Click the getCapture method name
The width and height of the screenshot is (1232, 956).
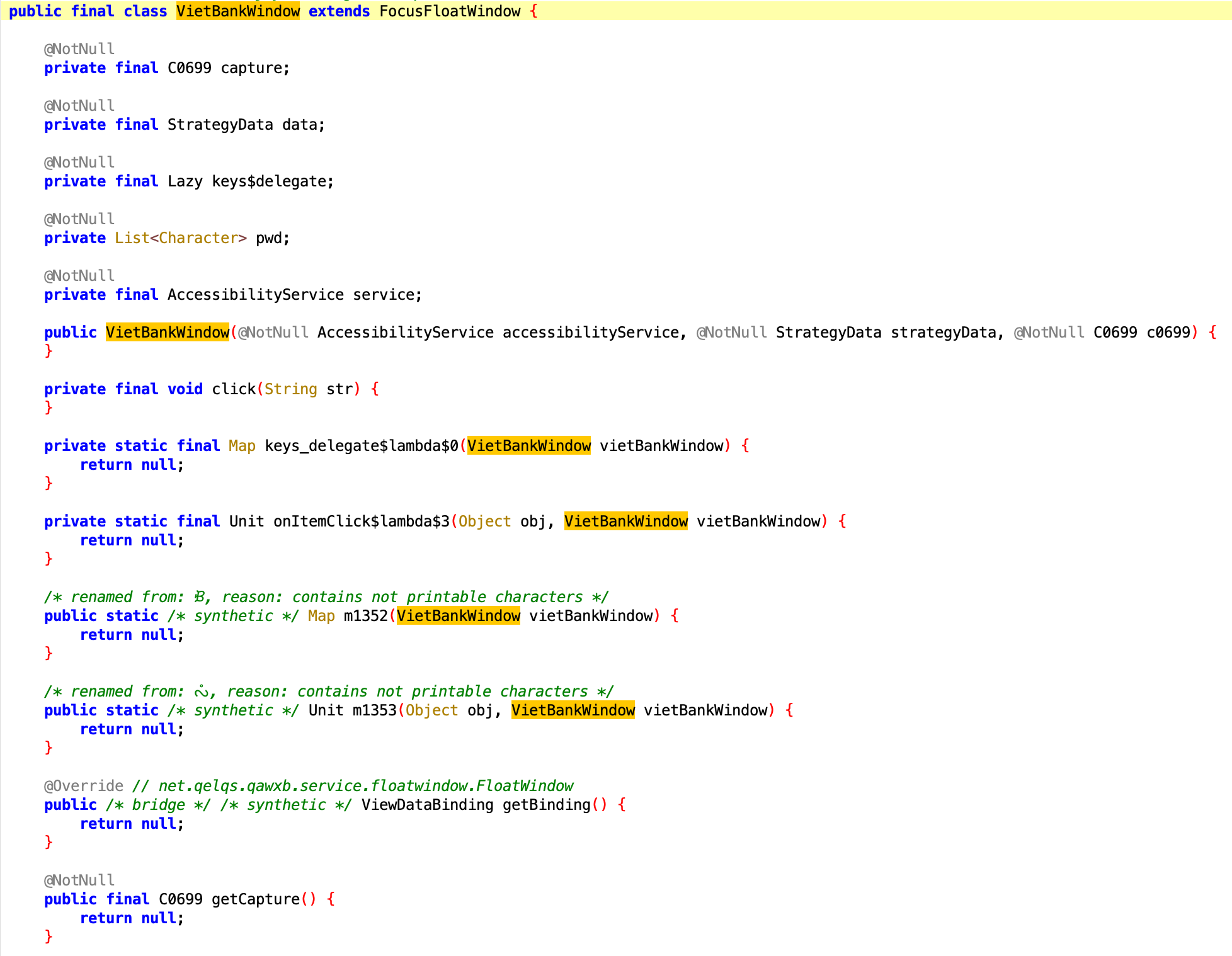255,899
